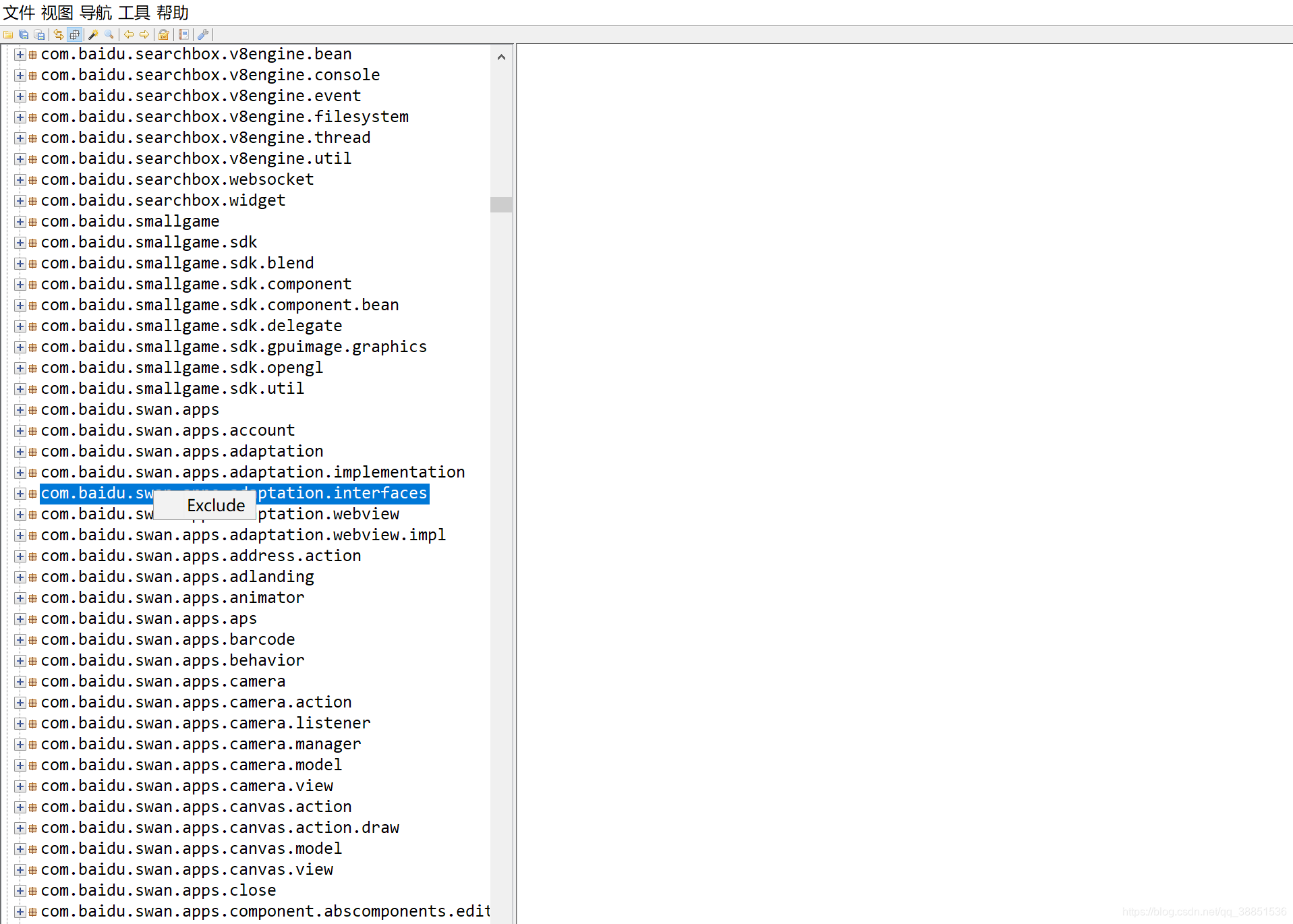Viewport: 1293px width, 924px height.
Task: Click package icon of com.baidu.swan.apps.account
Action: 32,431
